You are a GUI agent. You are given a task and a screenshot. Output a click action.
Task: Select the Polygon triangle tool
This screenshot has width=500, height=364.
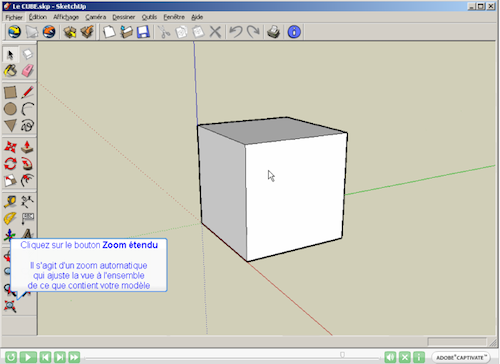coord(10,126)
